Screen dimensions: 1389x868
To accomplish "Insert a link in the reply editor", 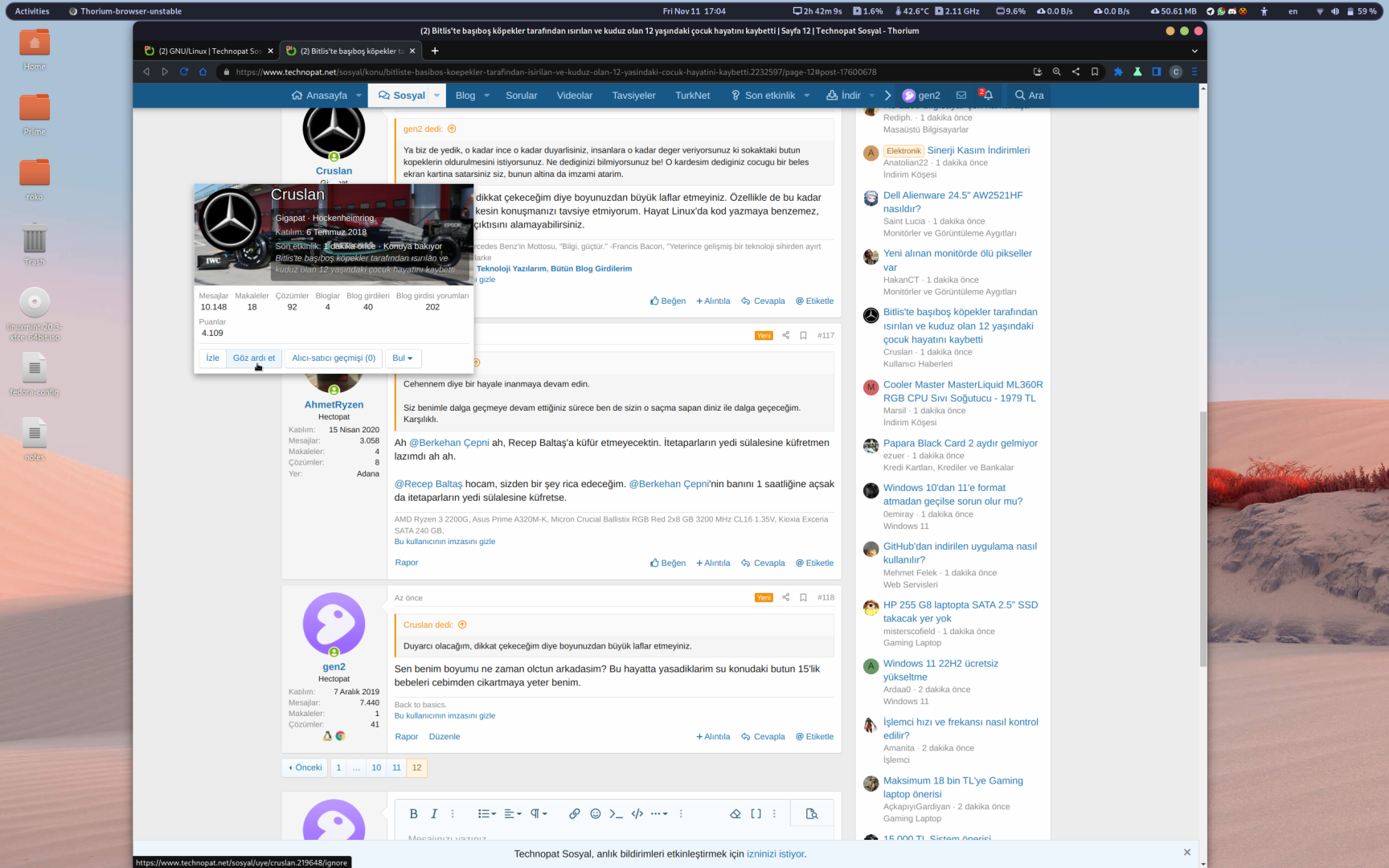I will coord(574,813).
